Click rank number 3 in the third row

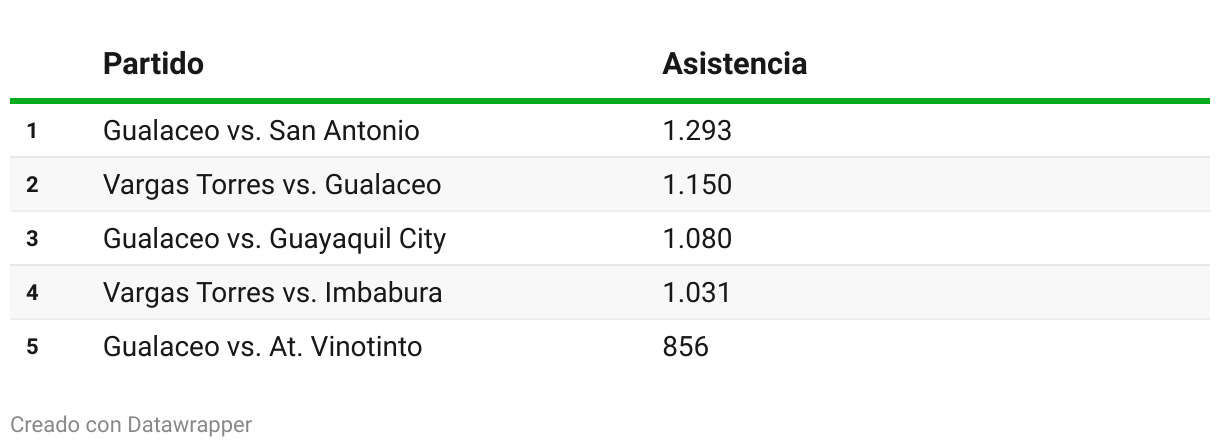[32, 239]
